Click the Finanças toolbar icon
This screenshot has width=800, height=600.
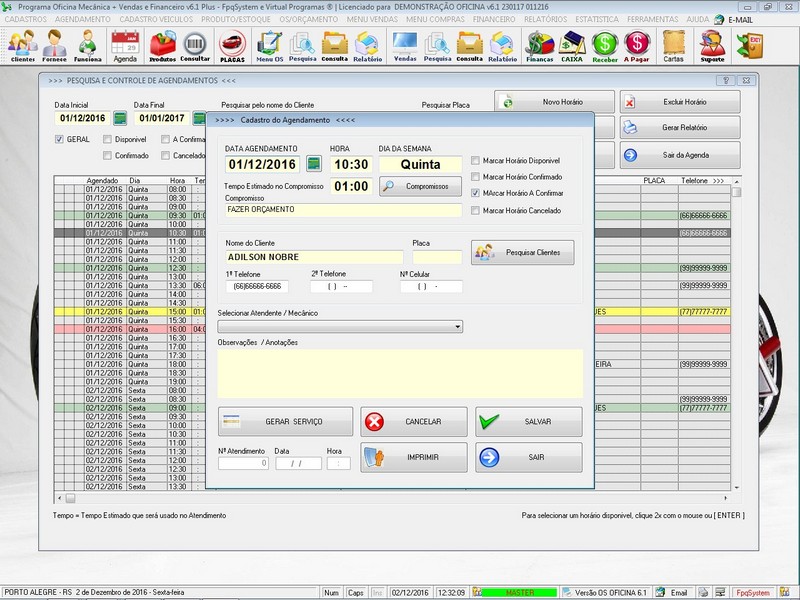(540, 45)
